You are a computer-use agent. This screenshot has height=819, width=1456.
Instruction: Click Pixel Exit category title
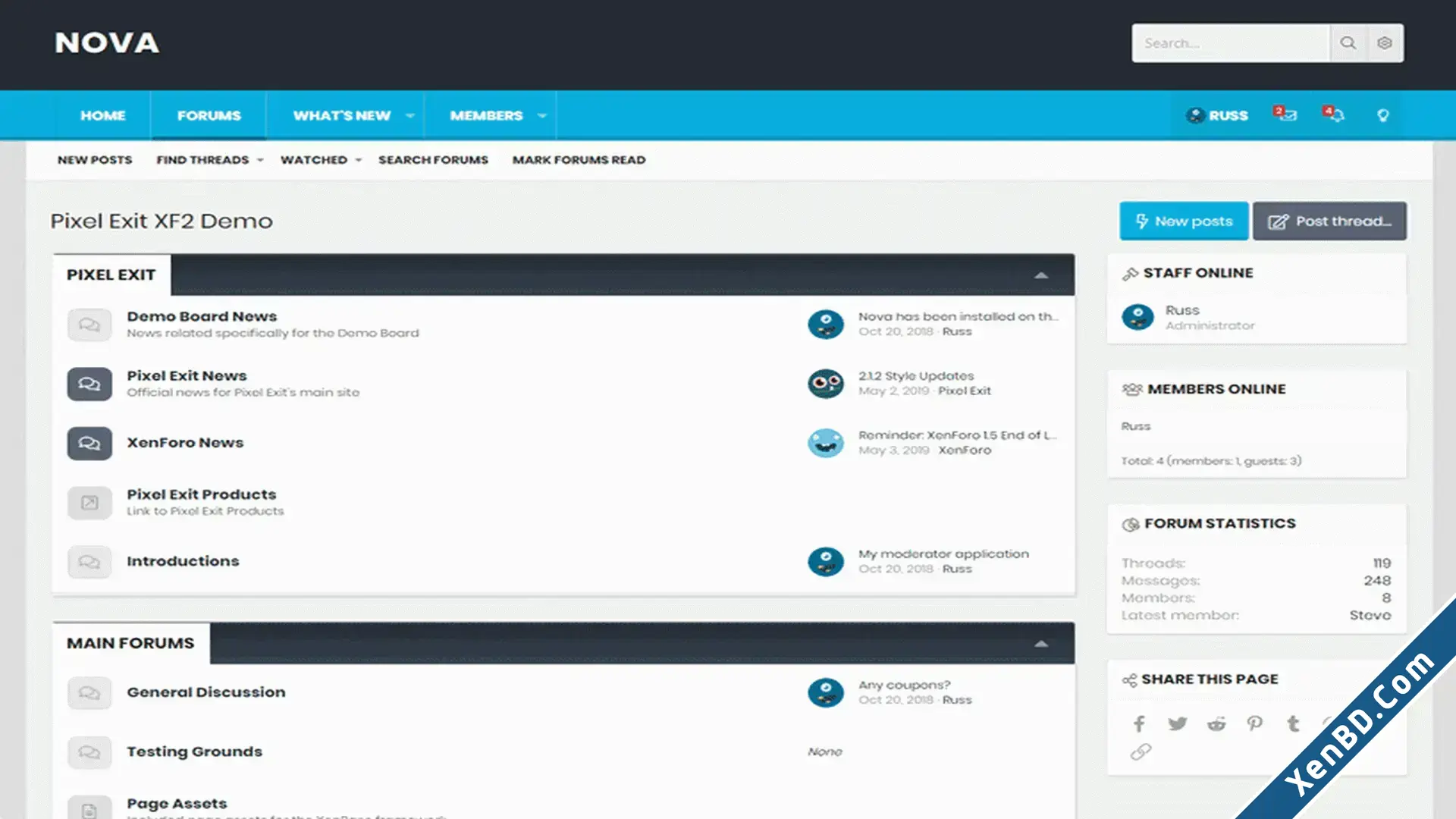[111, 275]
